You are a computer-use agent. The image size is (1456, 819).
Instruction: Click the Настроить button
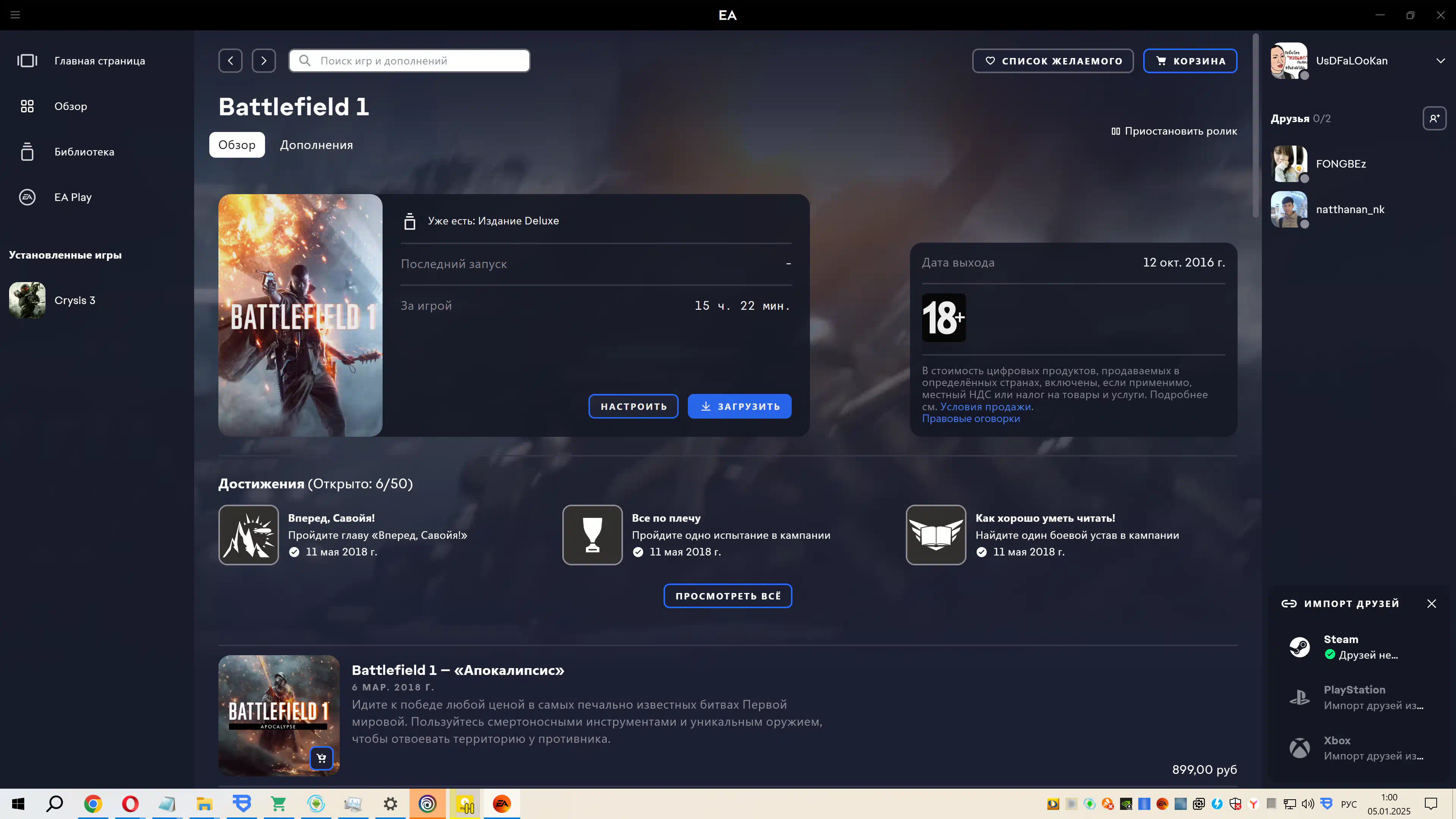coord(633,406)
